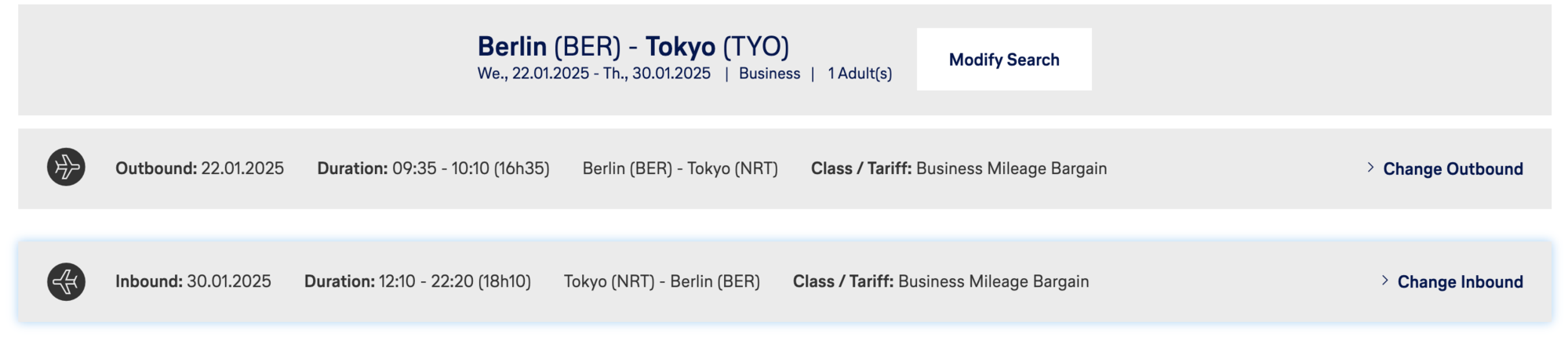The image size is (1568, 337).
Task: Click the travel dates 22.01.2025 - 30.01.2025
Action: point(594,74)
